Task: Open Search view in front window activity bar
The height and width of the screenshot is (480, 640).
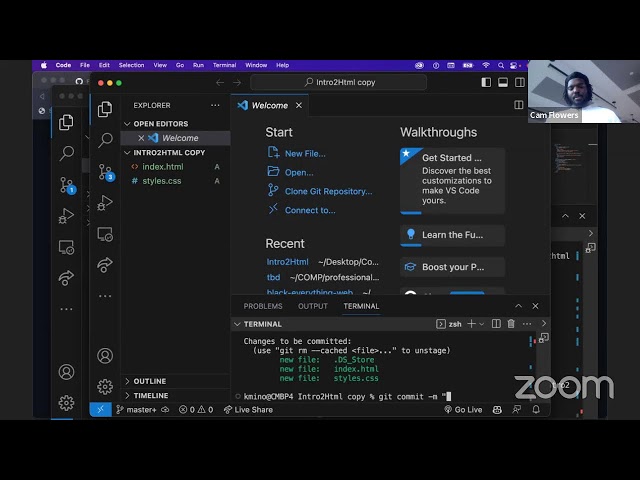Action: [x=105, y=140]
